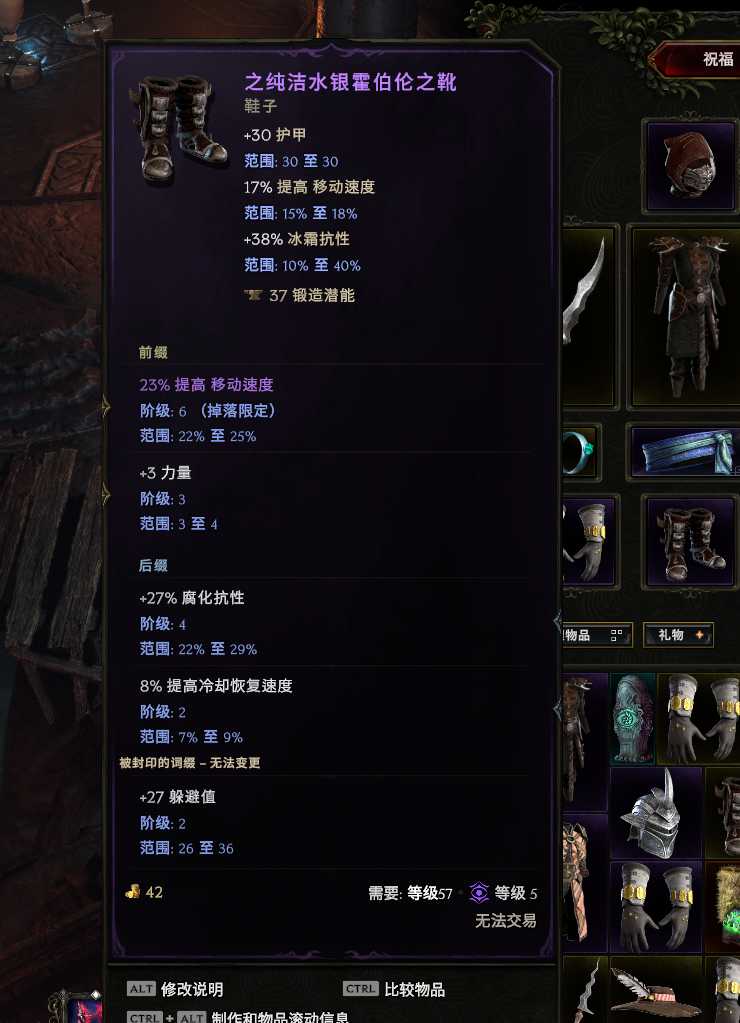This screenshot has width=740, height=1023.
Task: Pick the silver horned helmet in inventory
Action: click(656, 813)
